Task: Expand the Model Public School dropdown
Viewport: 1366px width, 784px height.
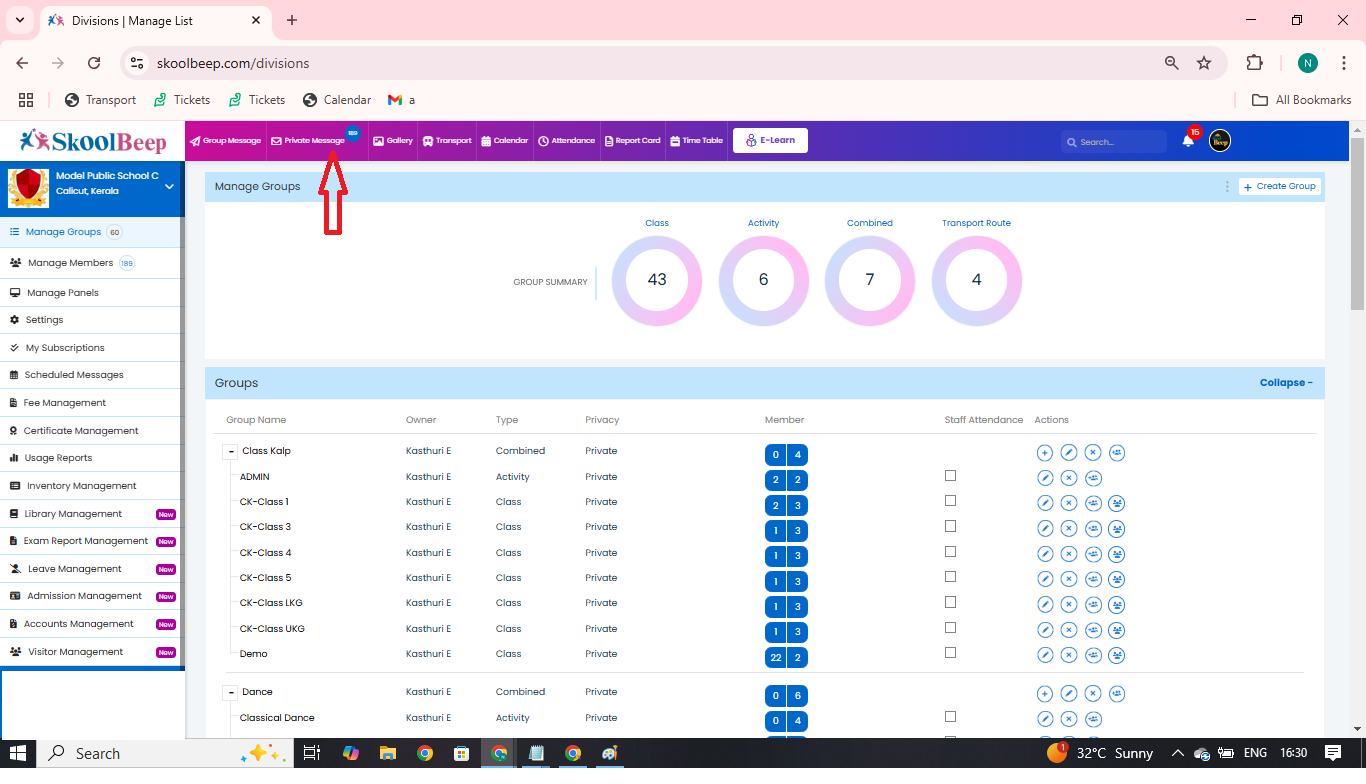Action: click(x=169, y=187)
